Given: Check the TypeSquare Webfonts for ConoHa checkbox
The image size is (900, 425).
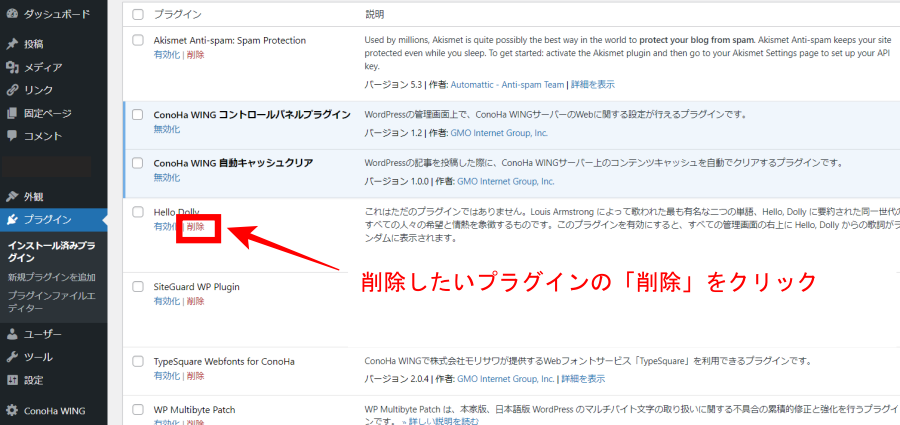Looking at the screenshot, I should [x=138, y=361].
